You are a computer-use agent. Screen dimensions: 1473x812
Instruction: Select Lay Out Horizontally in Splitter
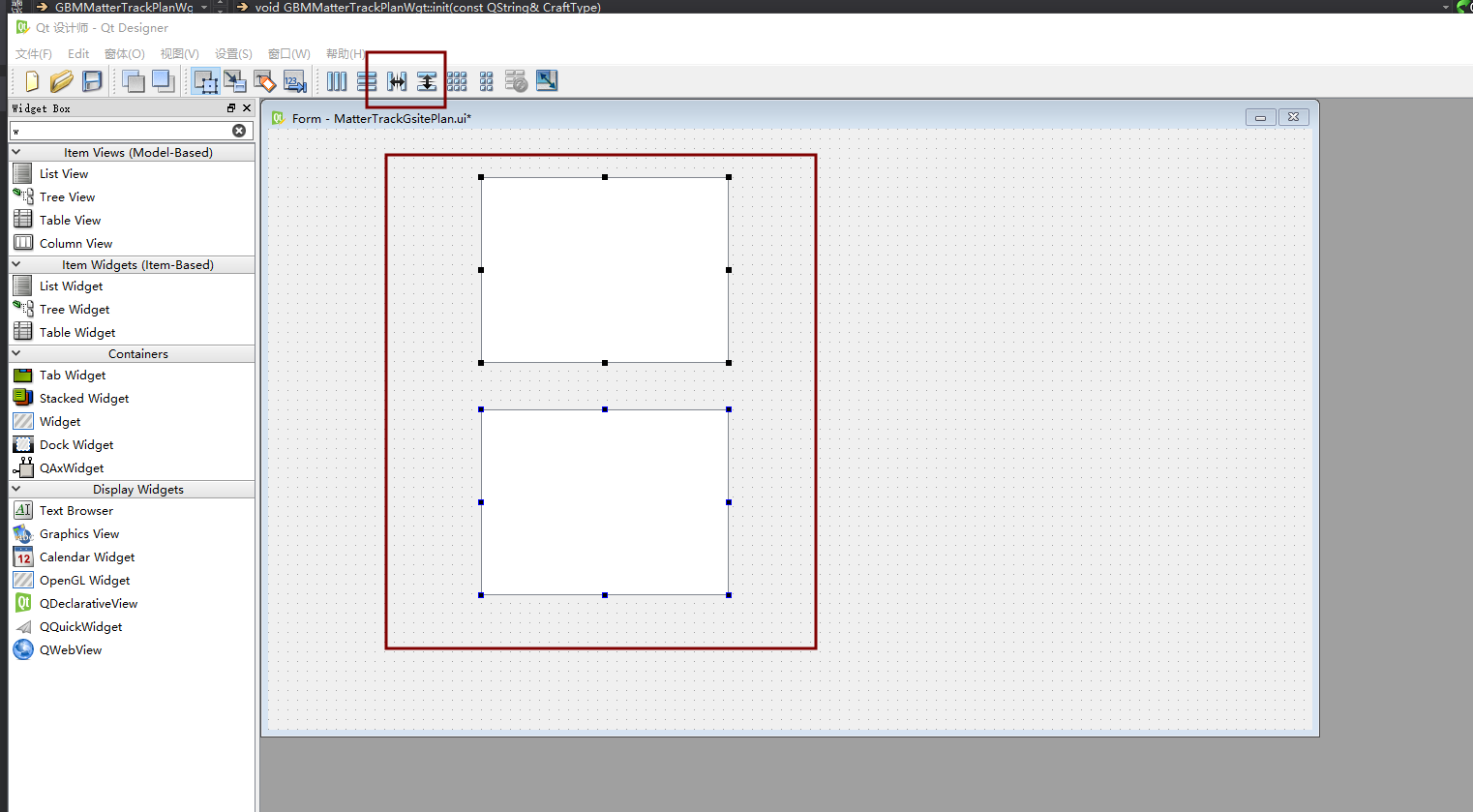[x=397, y=81]
